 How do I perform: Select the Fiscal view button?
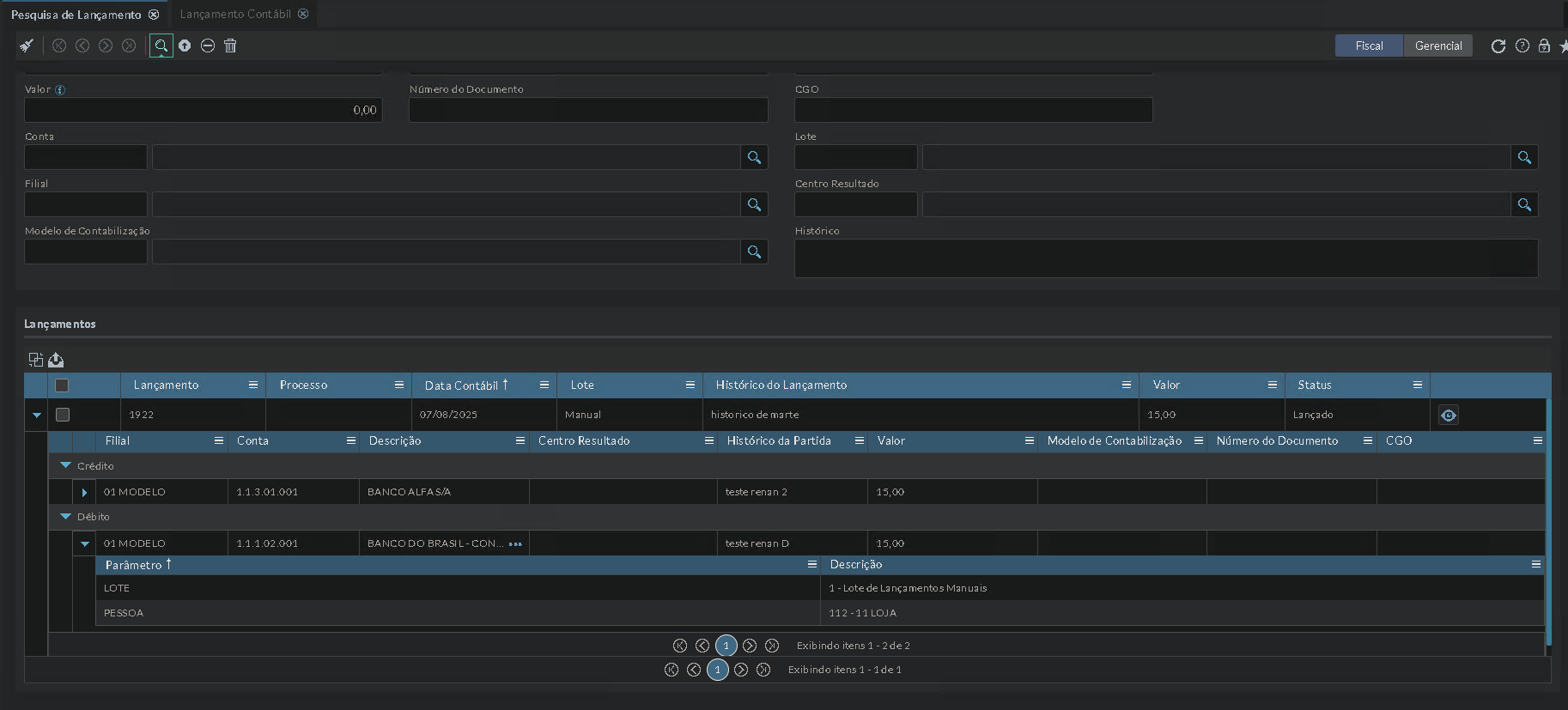coord(1369,46)
